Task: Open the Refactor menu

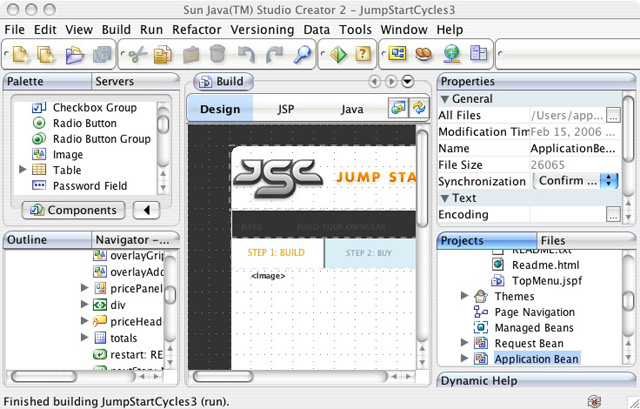Action: pos(196,30)
